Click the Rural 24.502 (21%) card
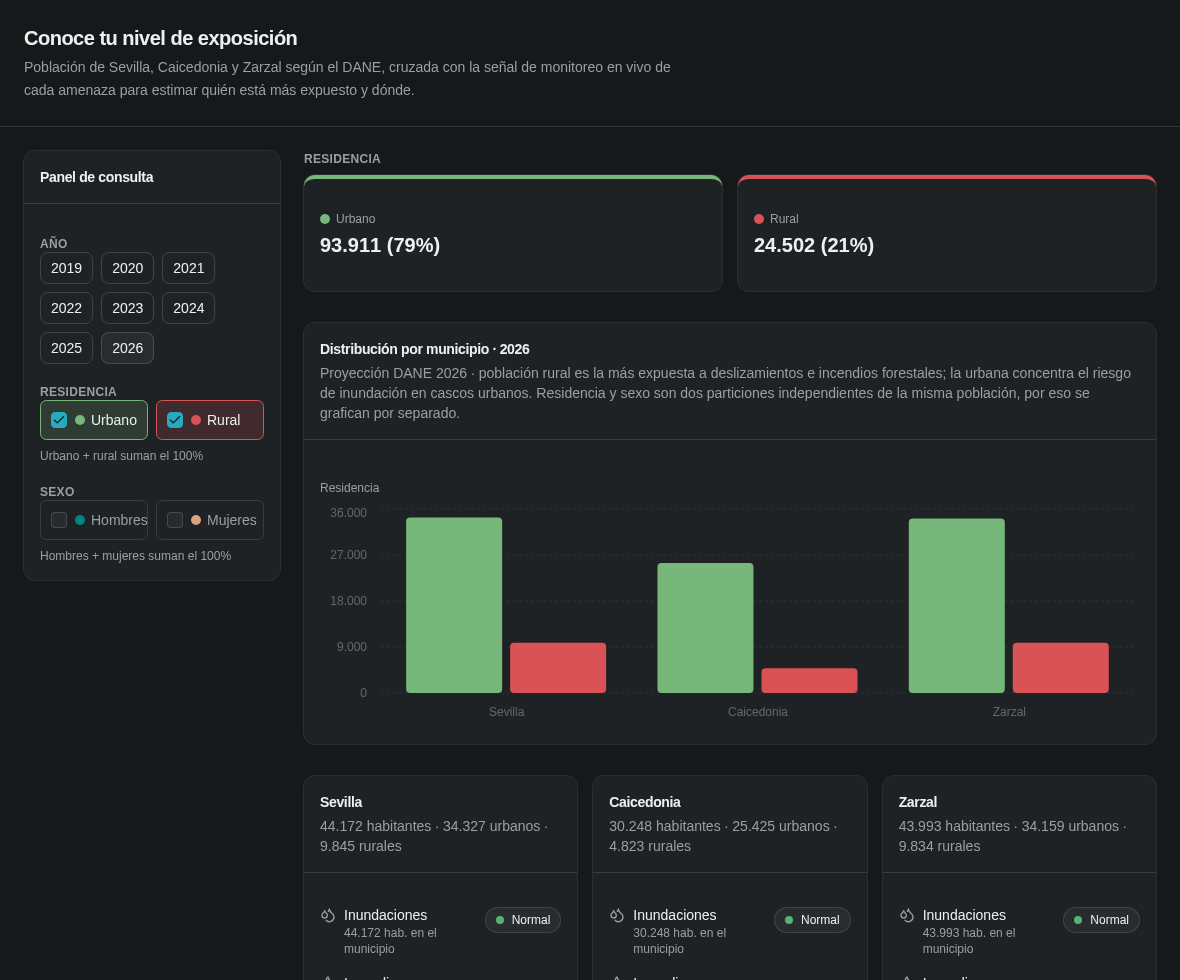The width and height of the screenshot is (1180, 980). pos(947,233)
